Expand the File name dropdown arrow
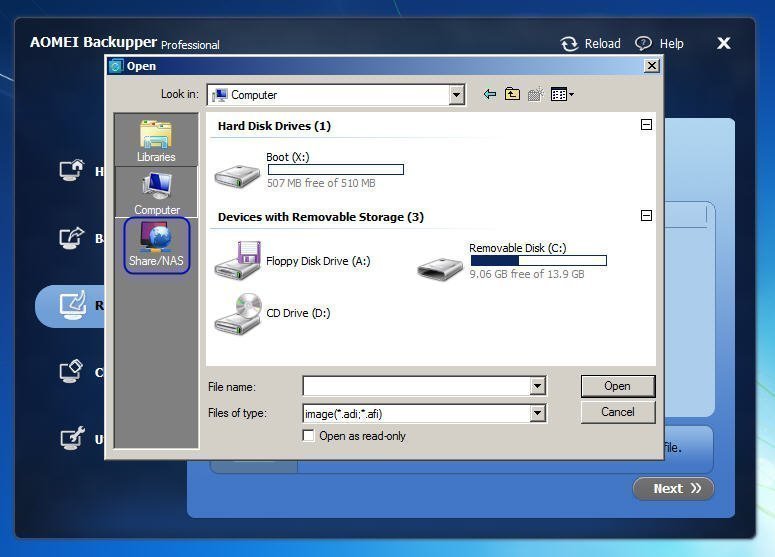Image resolution: width=775 pixels, height=557 pixels. pos(538,386)
